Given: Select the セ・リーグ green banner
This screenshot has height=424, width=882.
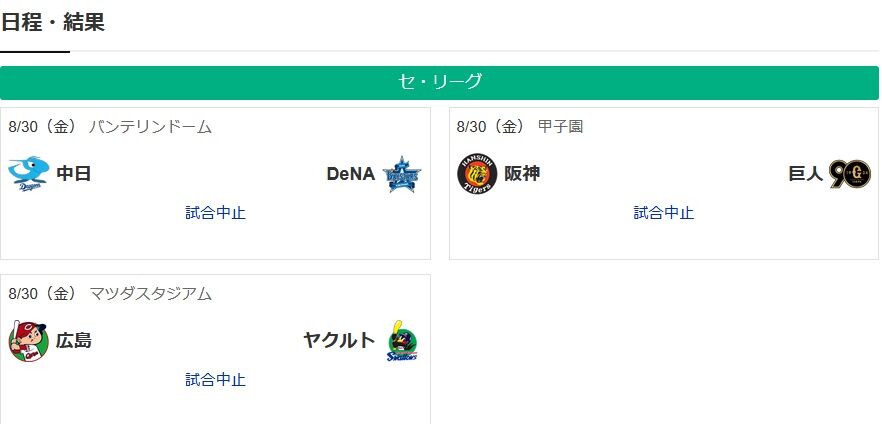Looking at the screenshot, I should 439,83.
